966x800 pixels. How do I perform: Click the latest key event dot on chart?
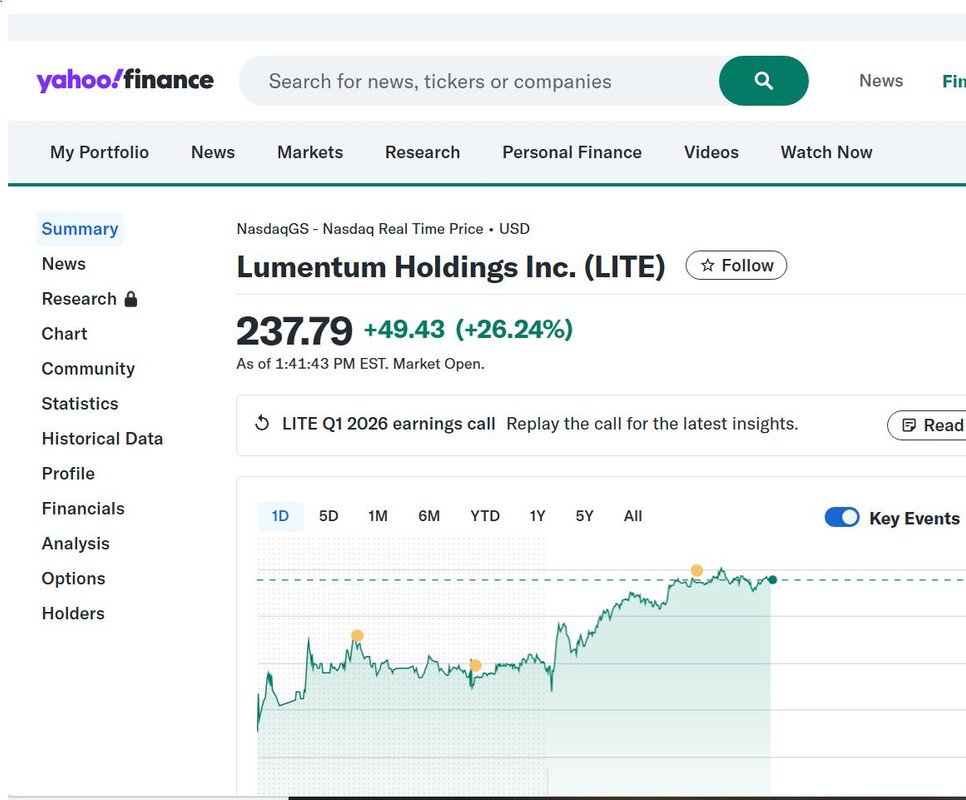point(697,570)
